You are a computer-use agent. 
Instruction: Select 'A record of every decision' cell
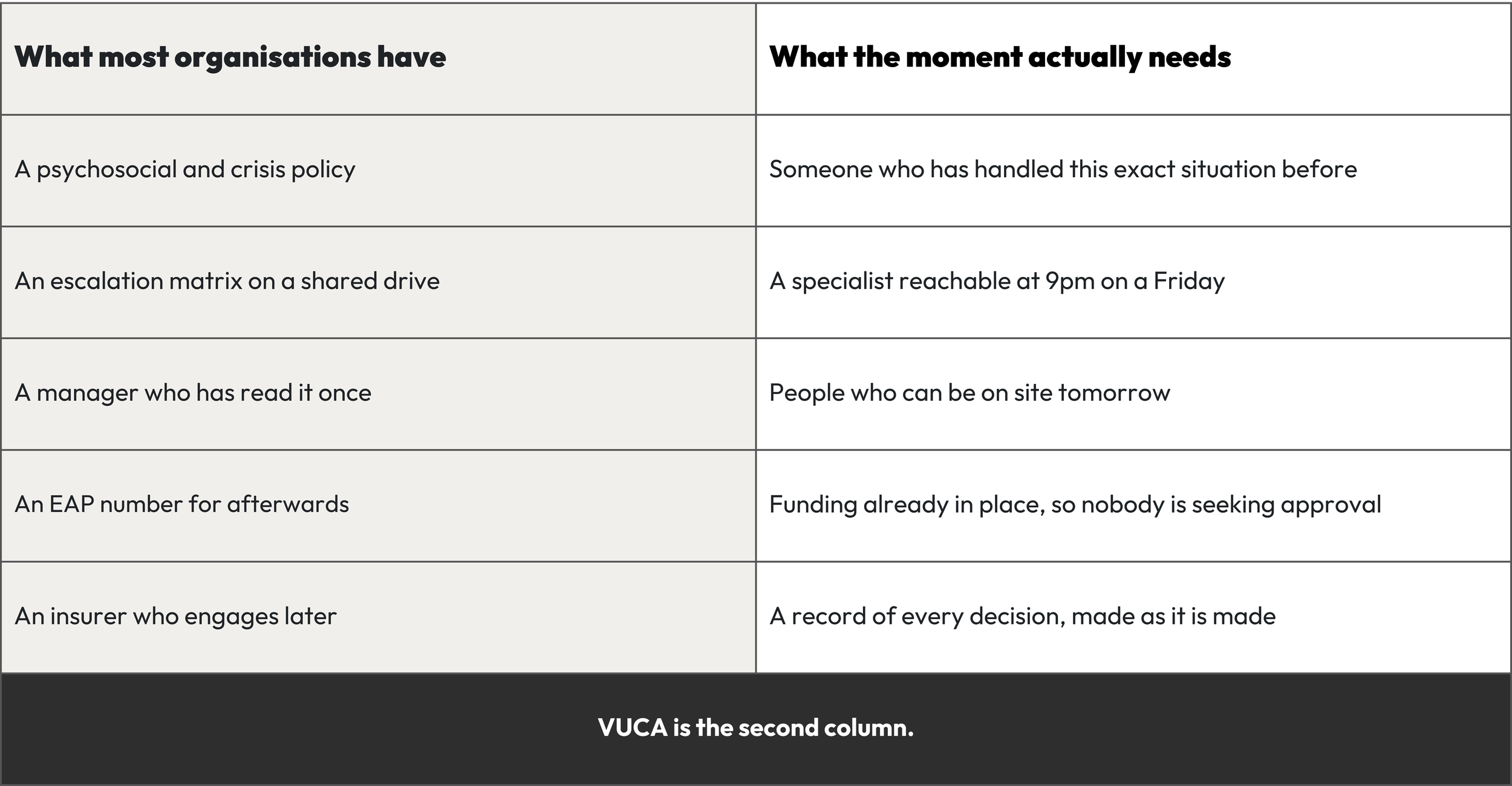(x=1133, y=617)
